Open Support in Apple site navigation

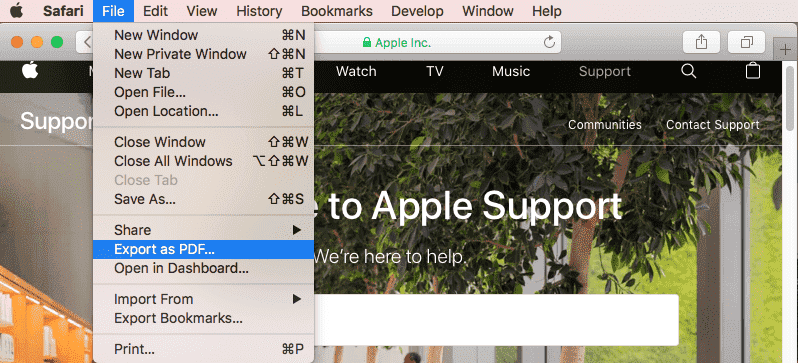pyautogui.click(x=605, y=72)
